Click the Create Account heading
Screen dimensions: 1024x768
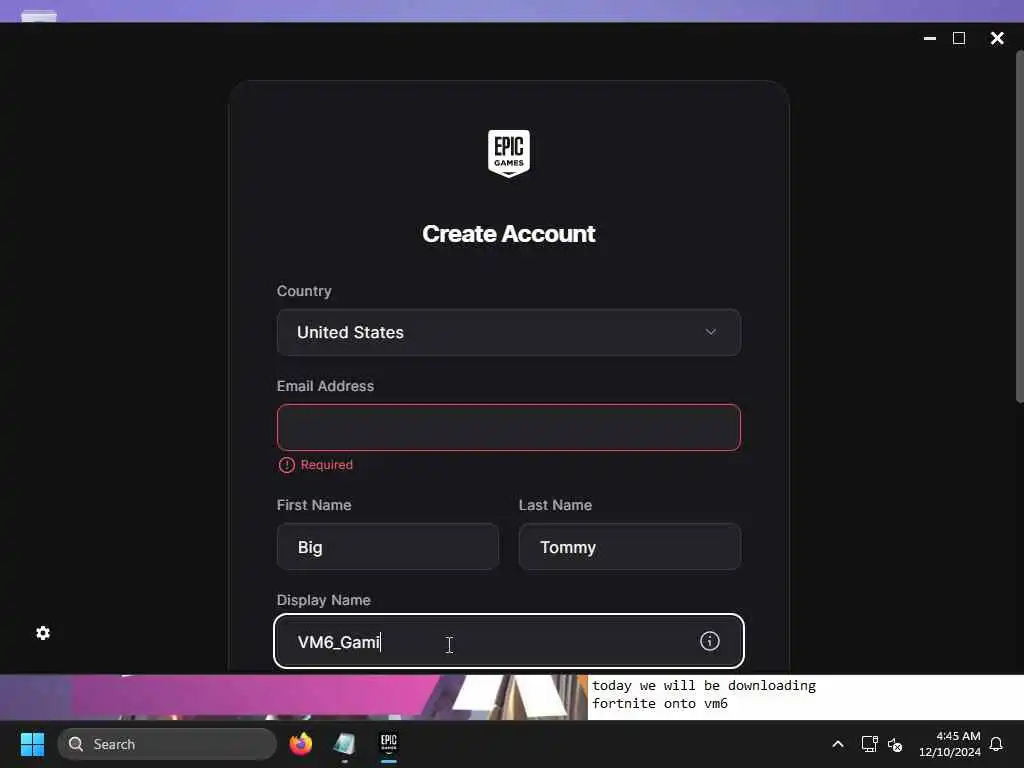[509, 234]
